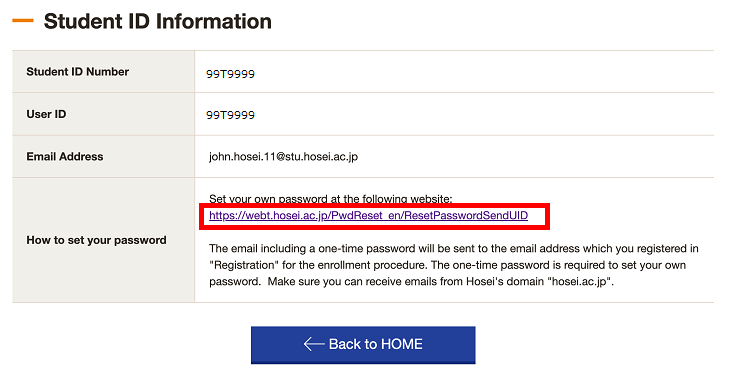Open the webt.hosei.ac.jp ResetPasswordSendUID link
This screenshot has height=379, width=734.
click(x=368, y=216)
